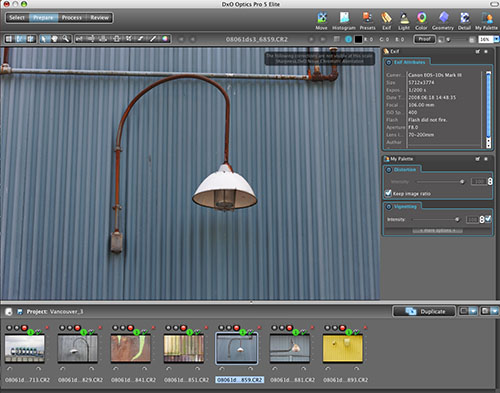Click the red light above 893.CR2 thumbnail

[342, 328]
